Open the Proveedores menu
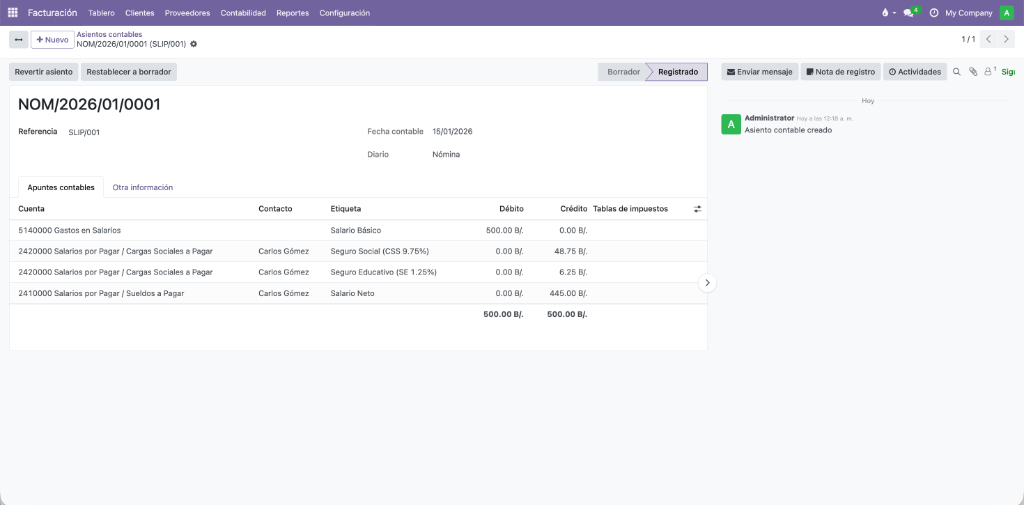The image size is (1024, 505). (x=187, y=13)
